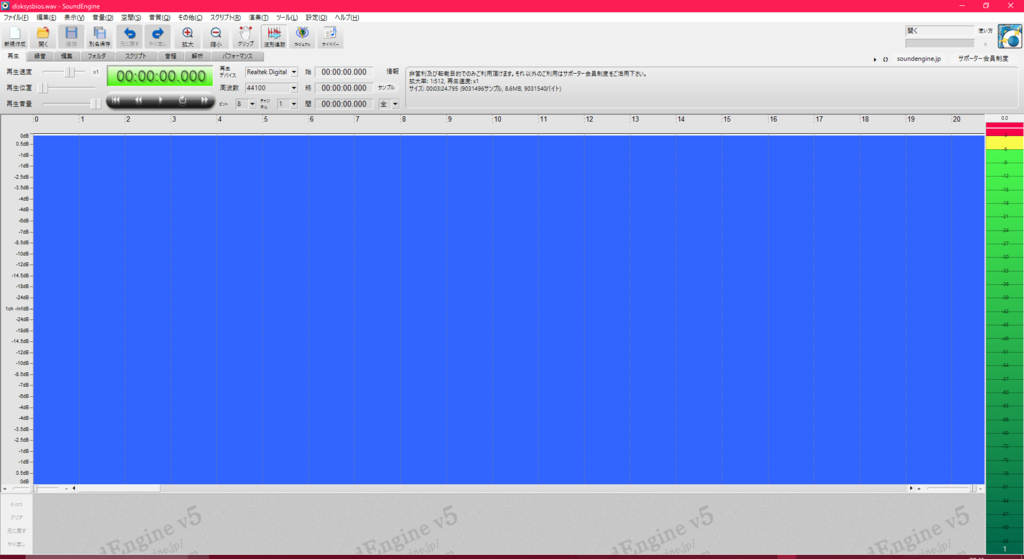Save using the 保存 floppy icon
Viewport: 1024px width, 559px height.
point(71,37)
